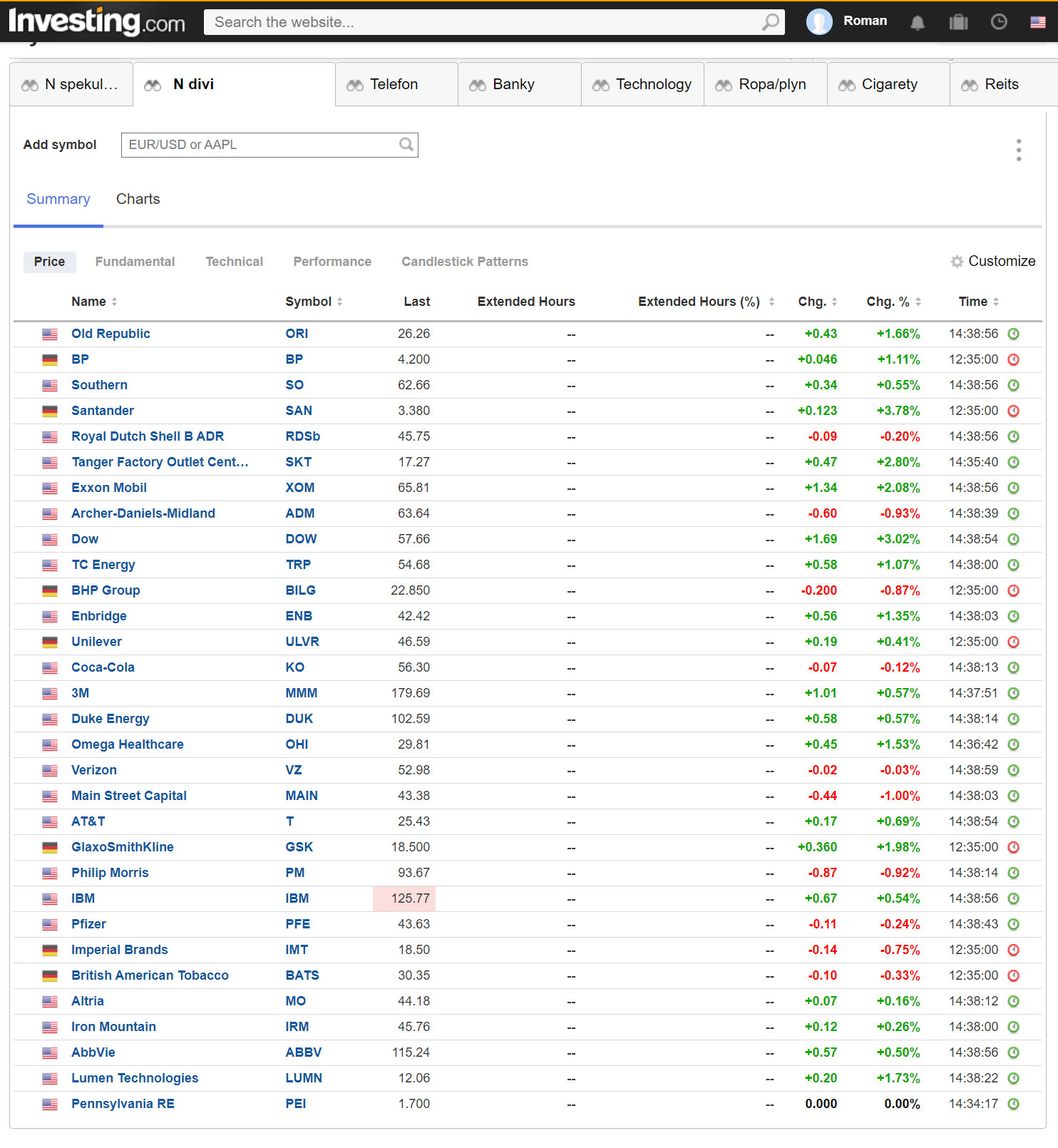
Task: Select the Summary view tab
Action: 58,199
